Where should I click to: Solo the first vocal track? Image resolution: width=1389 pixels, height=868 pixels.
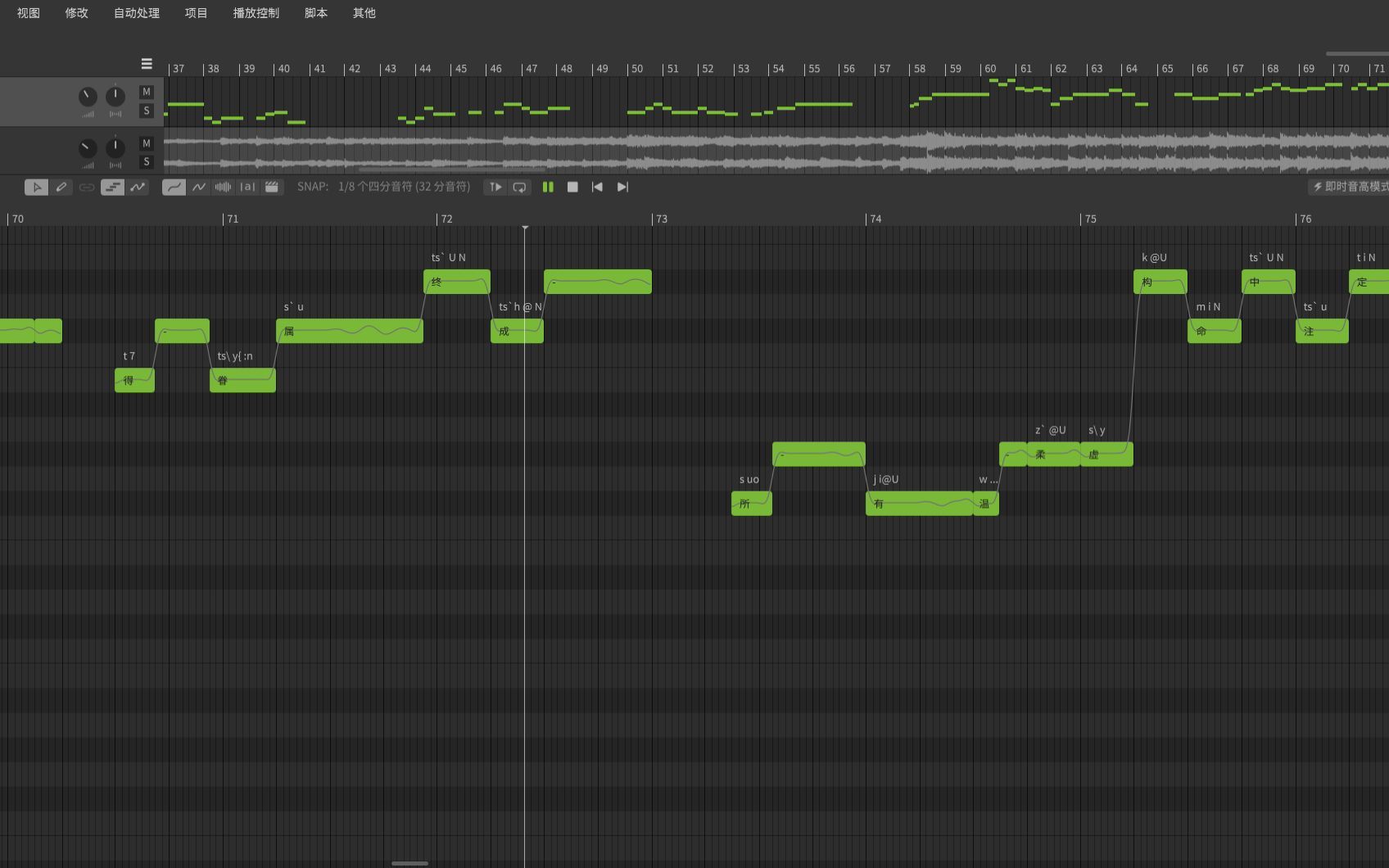click(147, 111)
